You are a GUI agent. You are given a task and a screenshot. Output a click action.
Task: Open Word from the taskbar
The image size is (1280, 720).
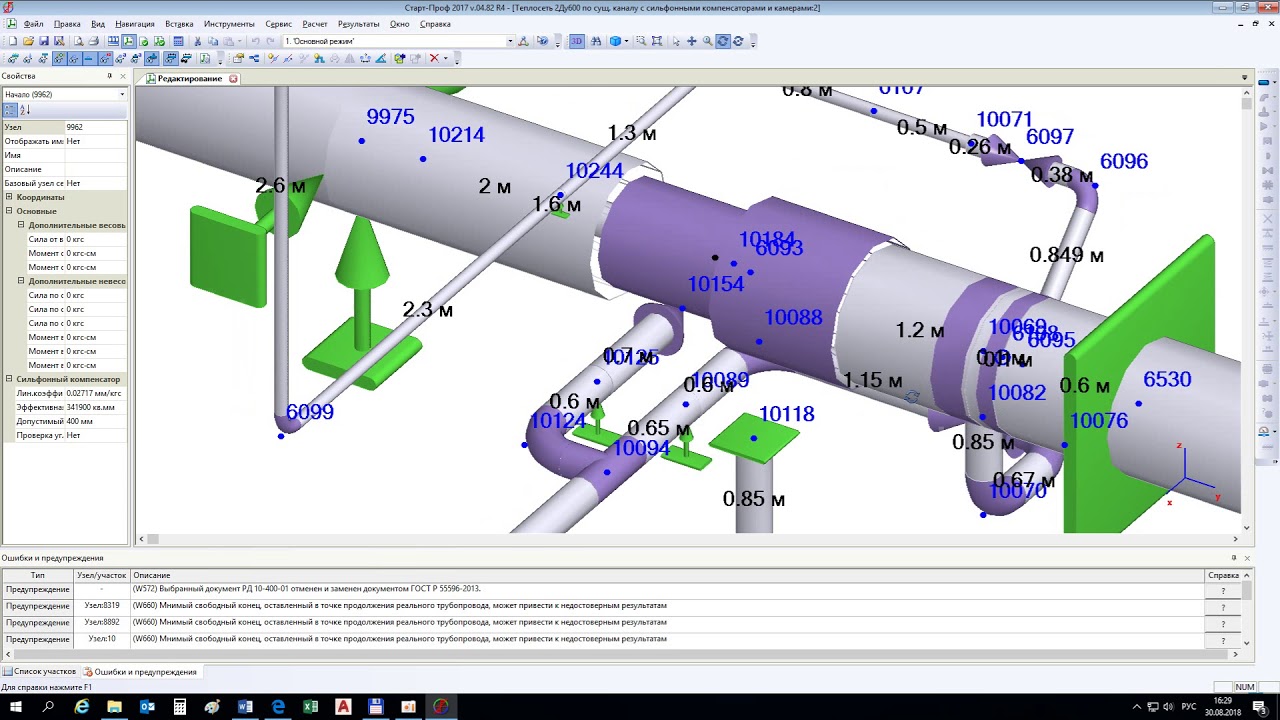245,707
